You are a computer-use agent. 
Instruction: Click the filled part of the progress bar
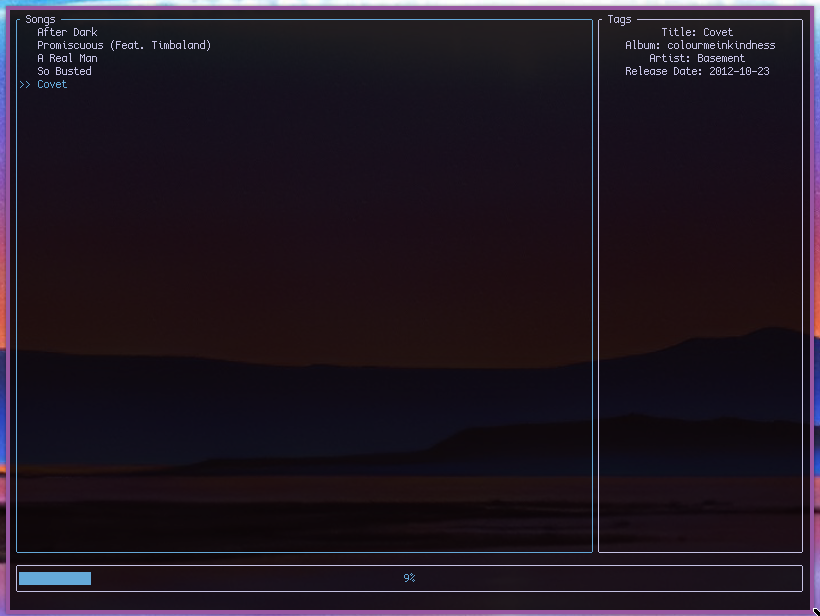click(x=55, y=578)
